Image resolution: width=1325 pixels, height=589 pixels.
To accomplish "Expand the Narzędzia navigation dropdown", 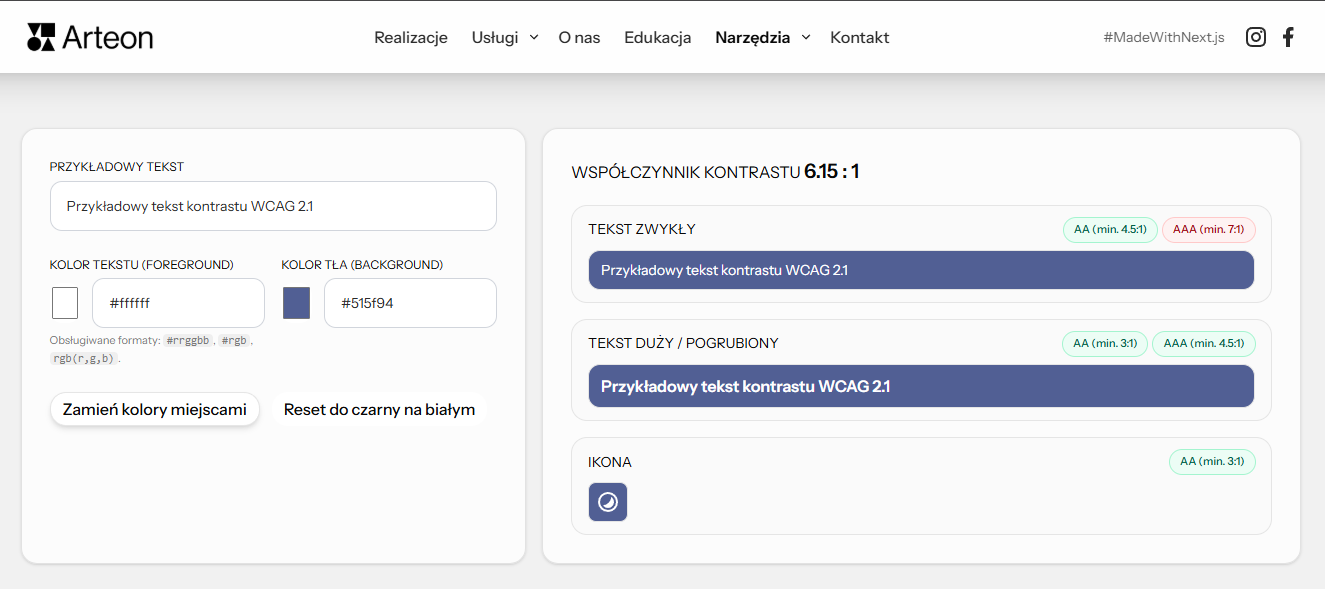I will (x=752, y=37).
